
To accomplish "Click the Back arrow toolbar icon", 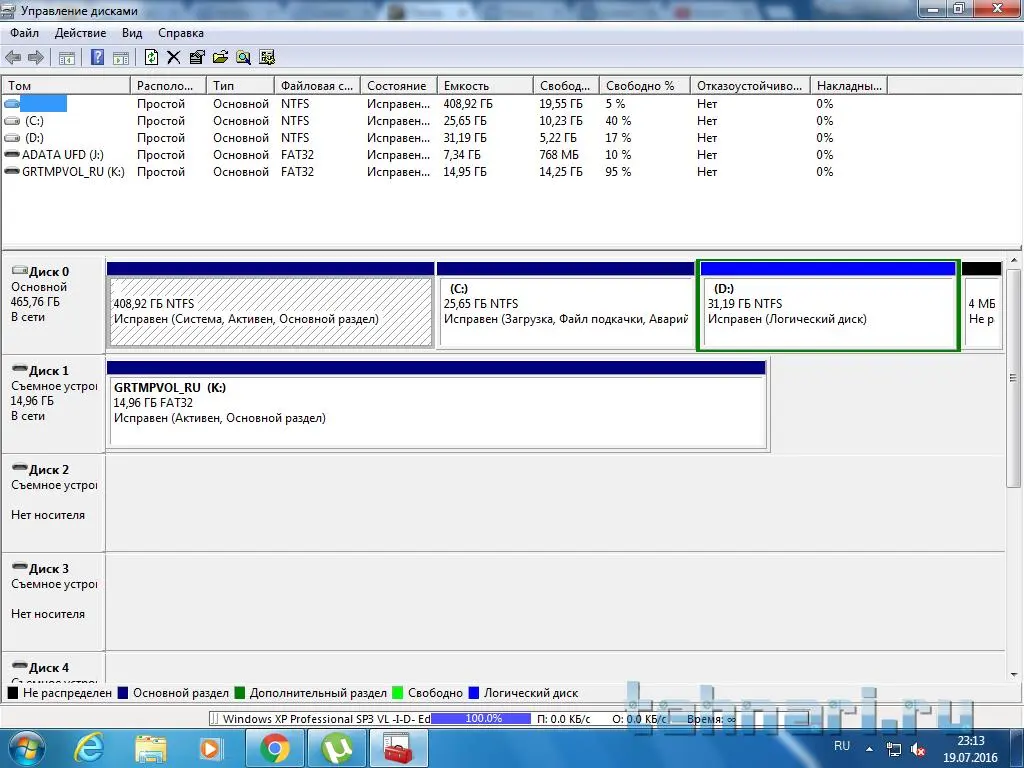I will pos(12,57).
